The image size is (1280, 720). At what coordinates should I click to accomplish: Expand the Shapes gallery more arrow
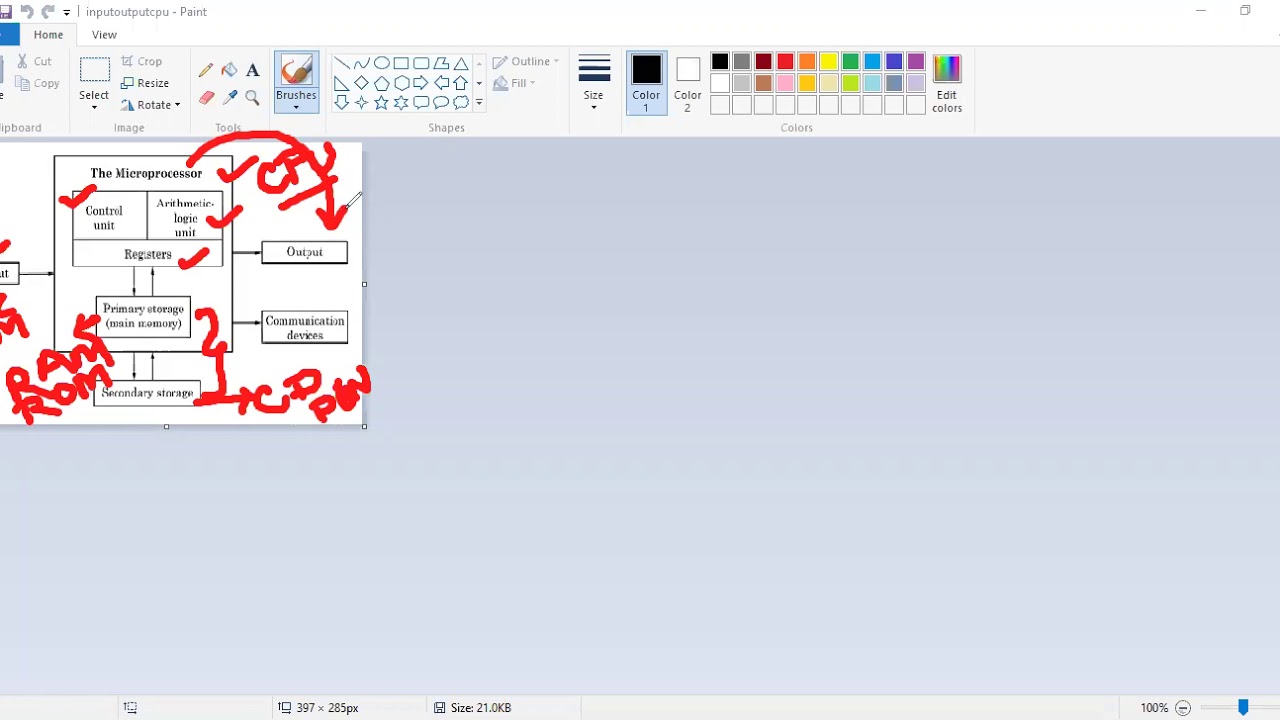click(x=479, y=102)
